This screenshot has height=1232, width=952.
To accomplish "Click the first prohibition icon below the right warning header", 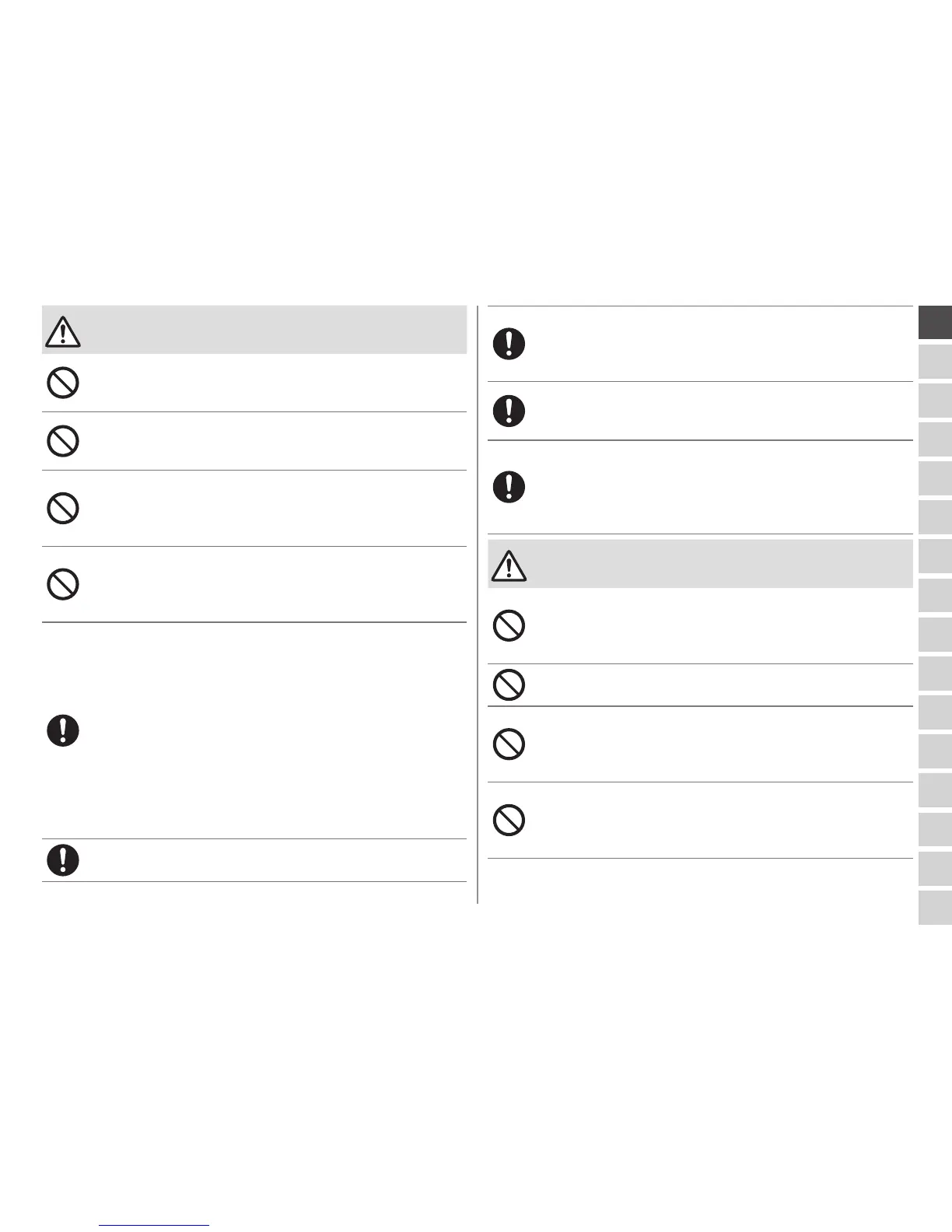I will (x=509, y=625).
